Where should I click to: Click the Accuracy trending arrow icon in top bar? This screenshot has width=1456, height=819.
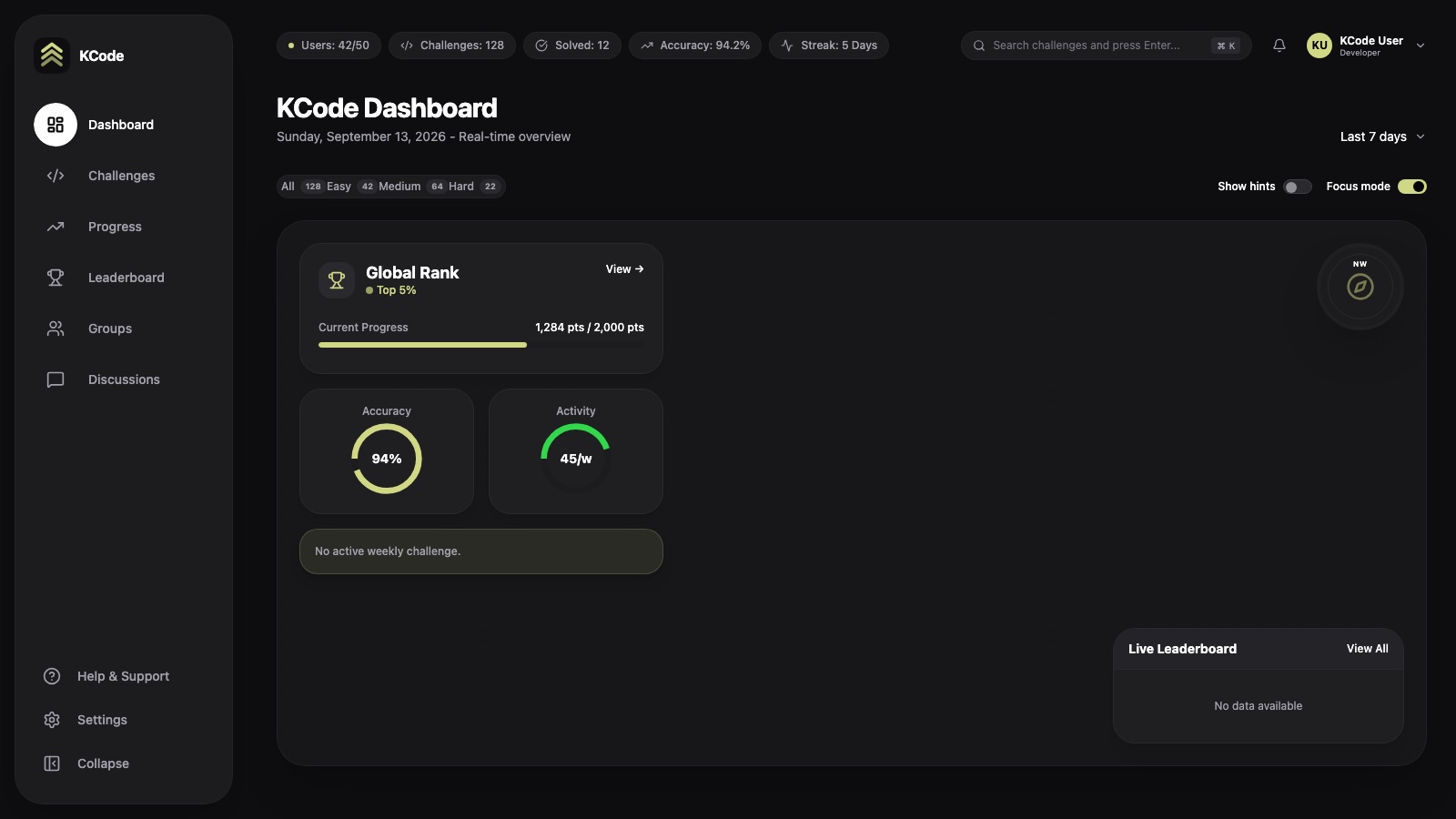[x=647, y=45]
